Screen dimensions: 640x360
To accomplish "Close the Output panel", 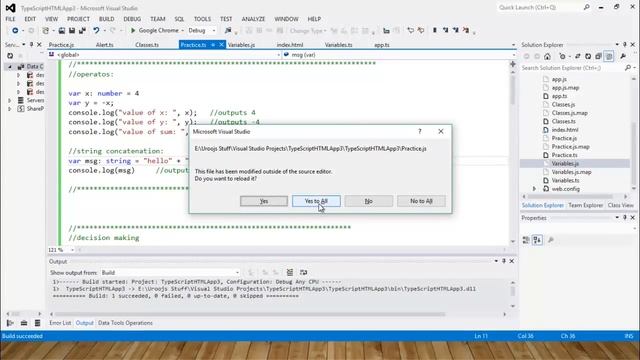I will [x=511, y=261].
